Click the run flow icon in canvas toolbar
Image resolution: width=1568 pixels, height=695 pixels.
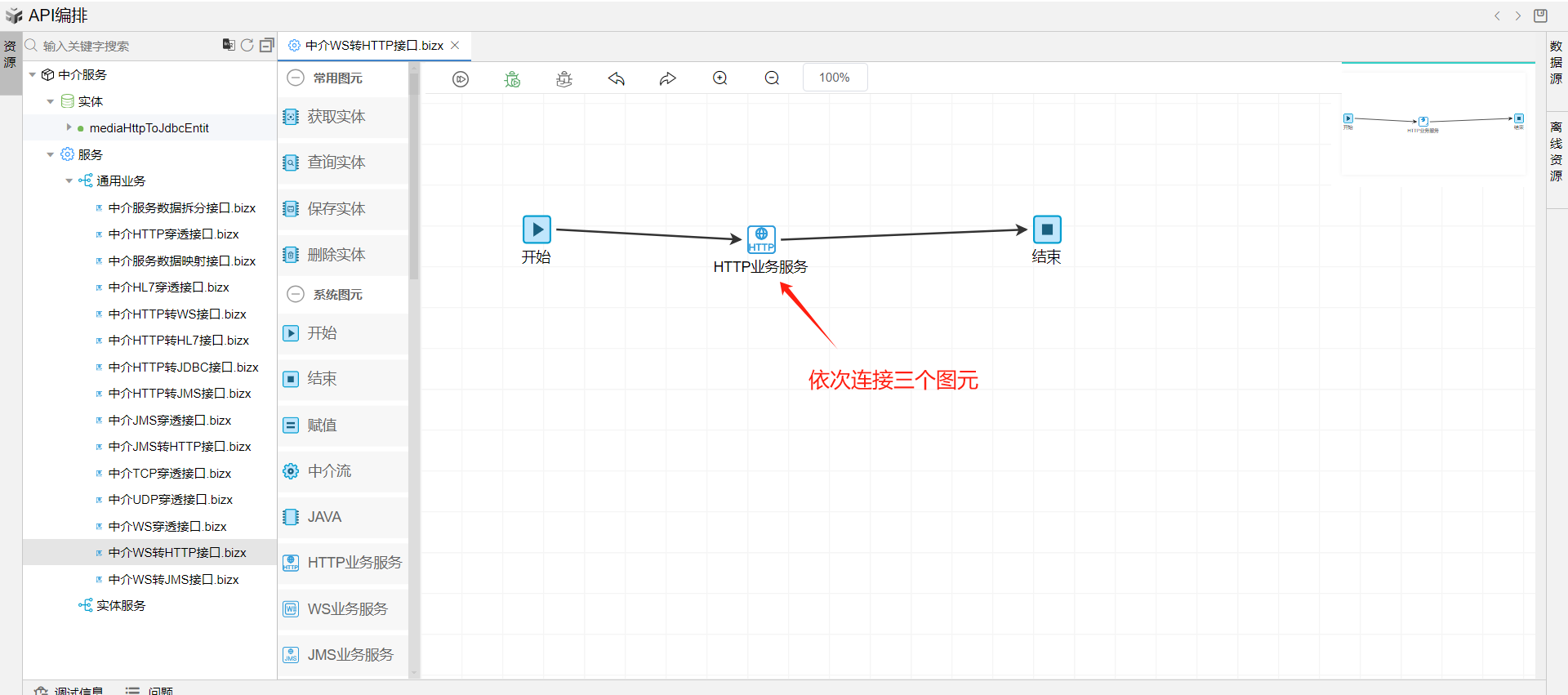461,78
